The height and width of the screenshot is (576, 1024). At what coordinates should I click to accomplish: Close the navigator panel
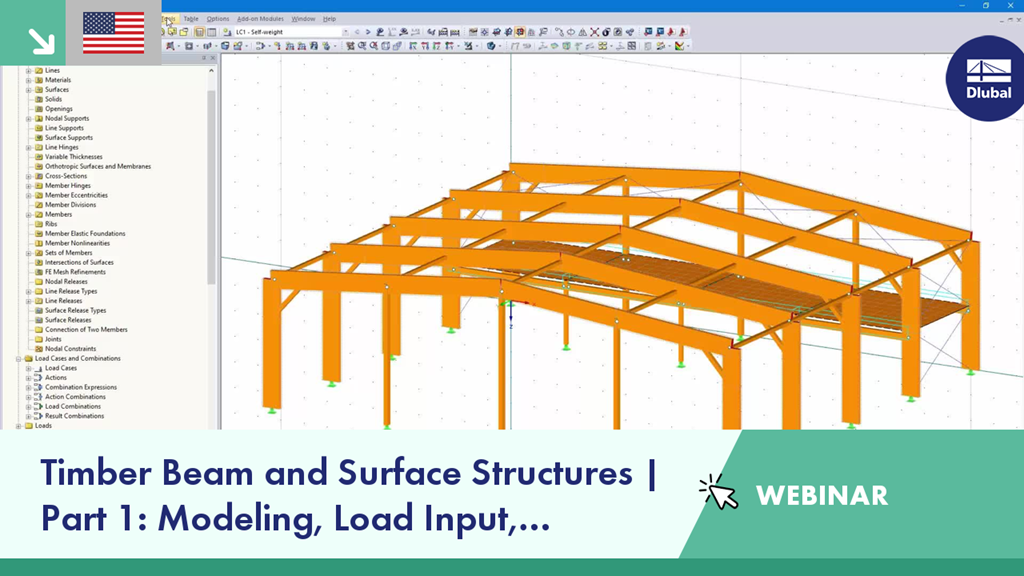212,58
